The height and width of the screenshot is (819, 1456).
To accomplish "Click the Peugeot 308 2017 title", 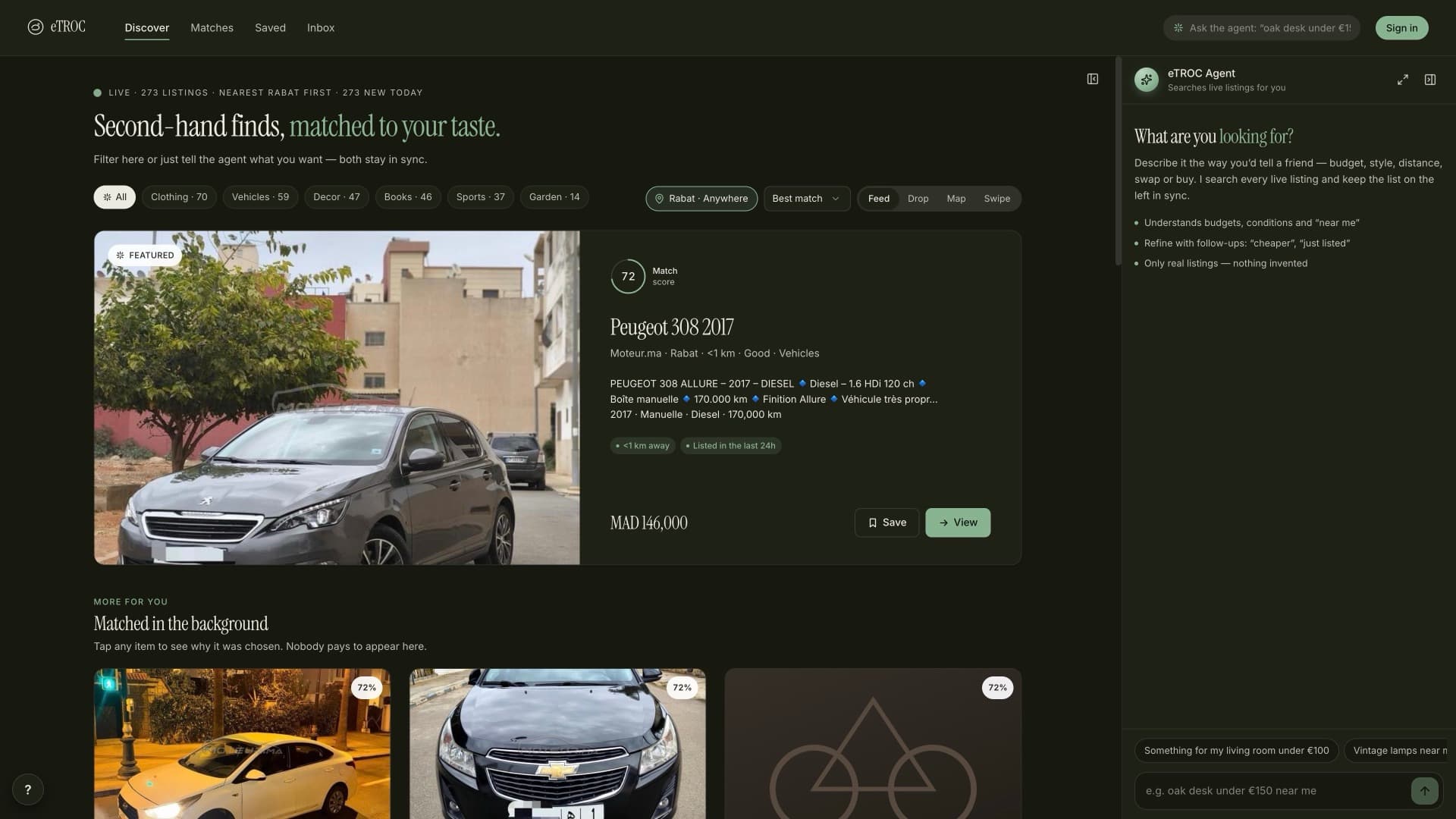I will click(672, 327).
